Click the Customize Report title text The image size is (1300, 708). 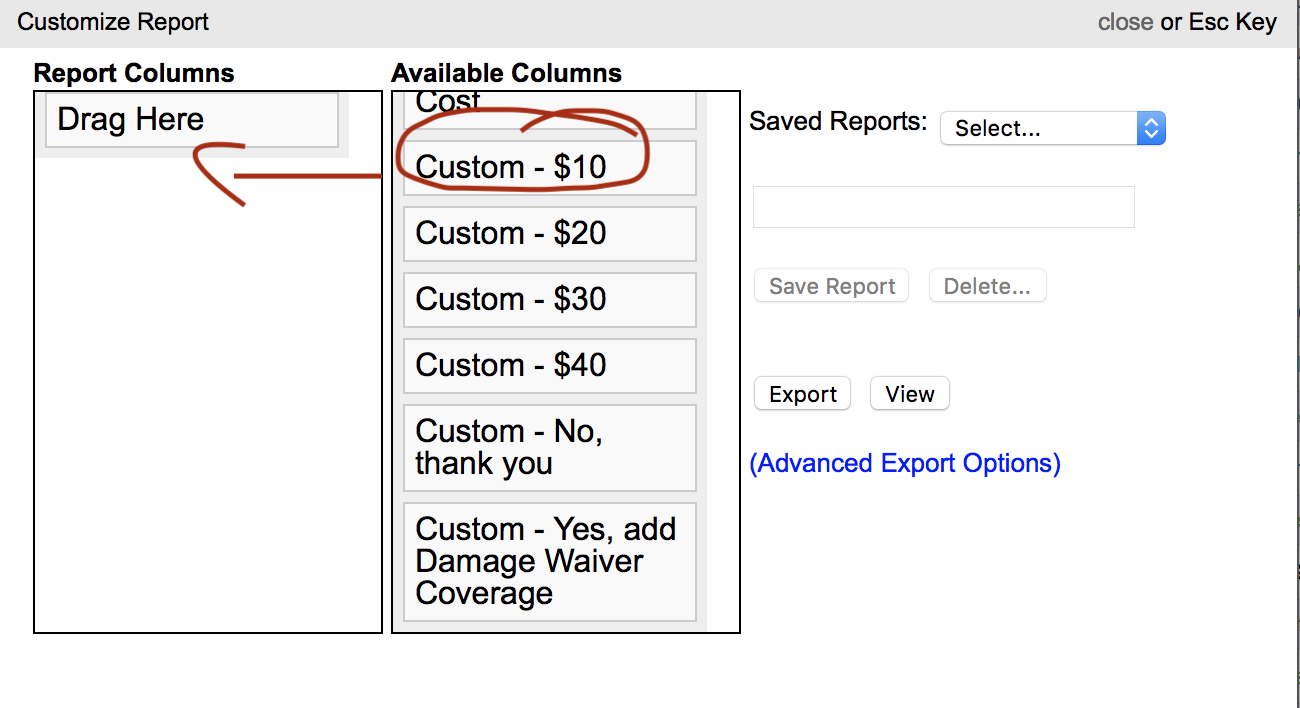(x=113, y=22)
